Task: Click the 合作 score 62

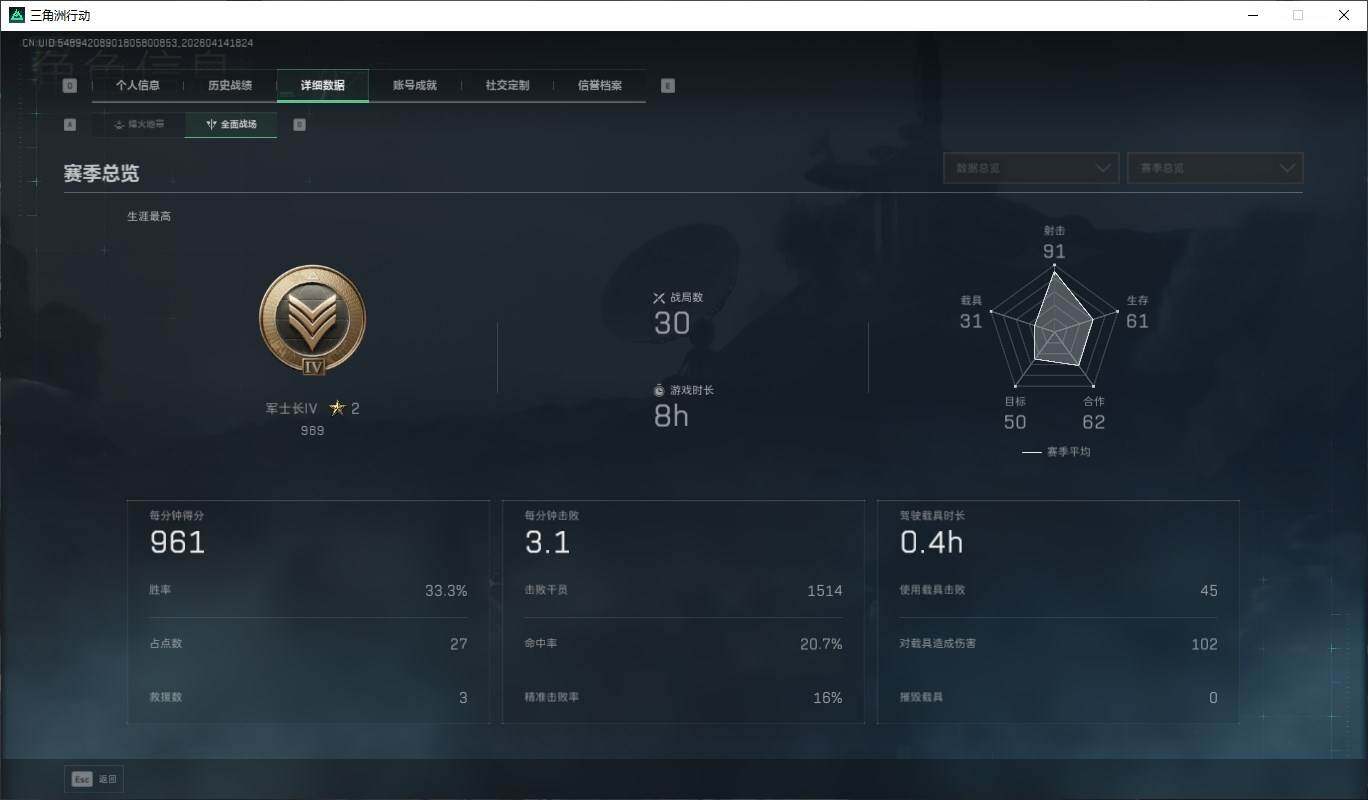Action: click(1094, 422)
